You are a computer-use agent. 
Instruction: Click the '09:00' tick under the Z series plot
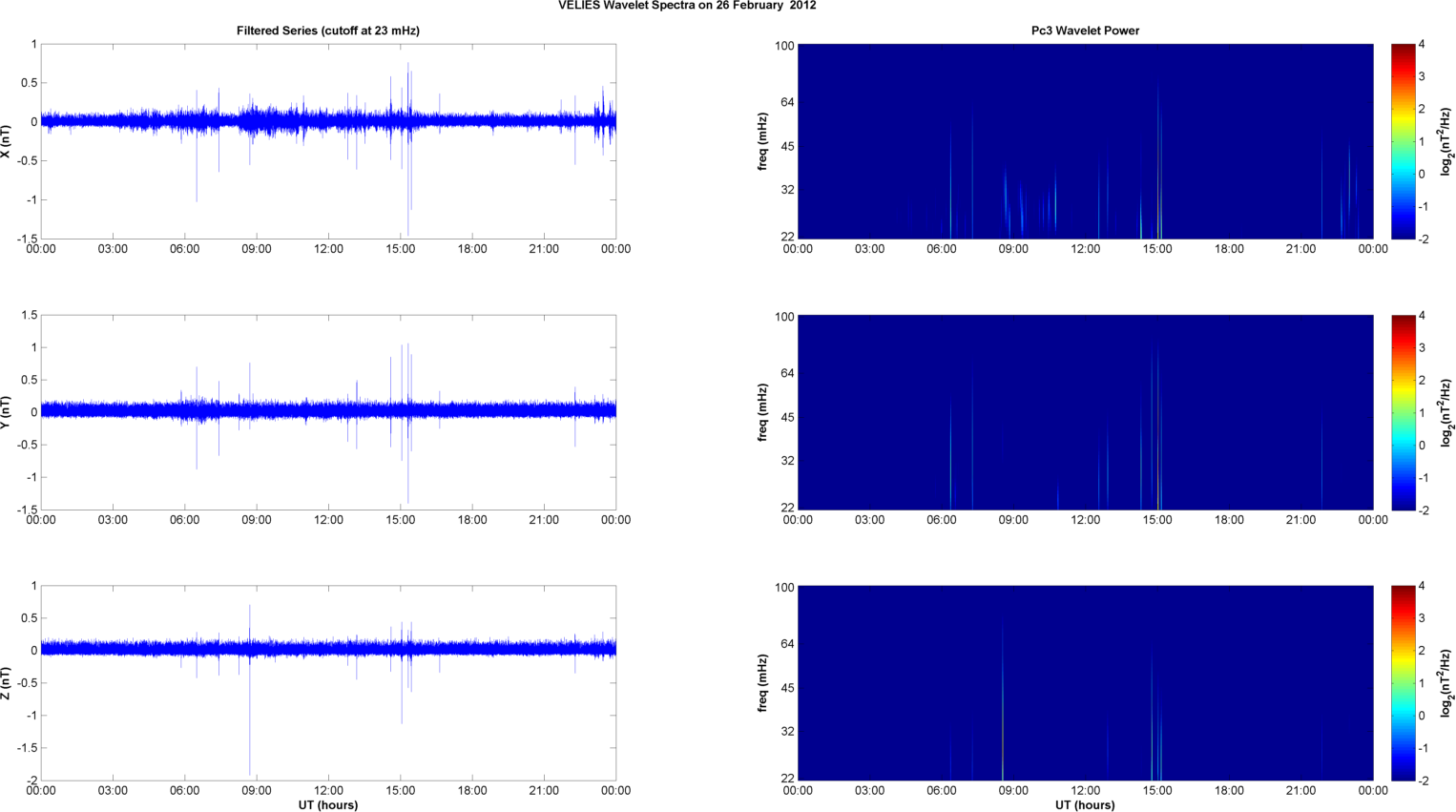(257, 791)
